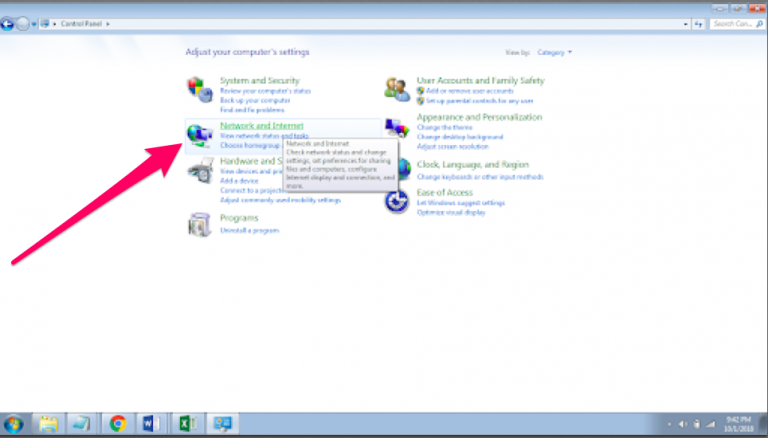Expand the Control Panel breadcrumb arrow
Viewport: 768px width, 438px height.
[x=108, y=24]
